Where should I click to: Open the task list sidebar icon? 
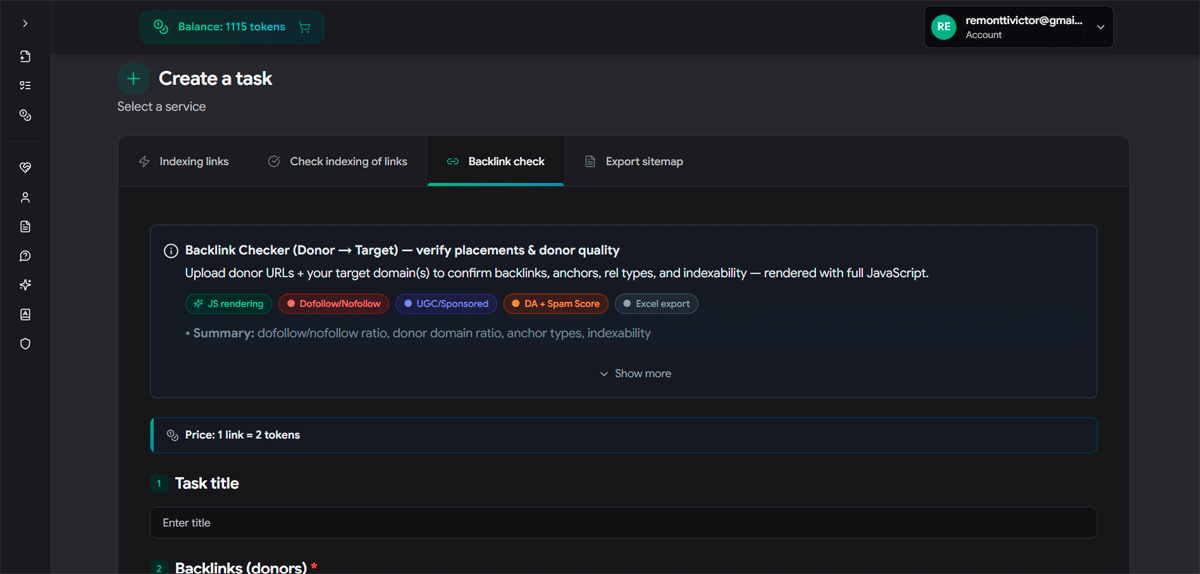click(x=25, y=86)
